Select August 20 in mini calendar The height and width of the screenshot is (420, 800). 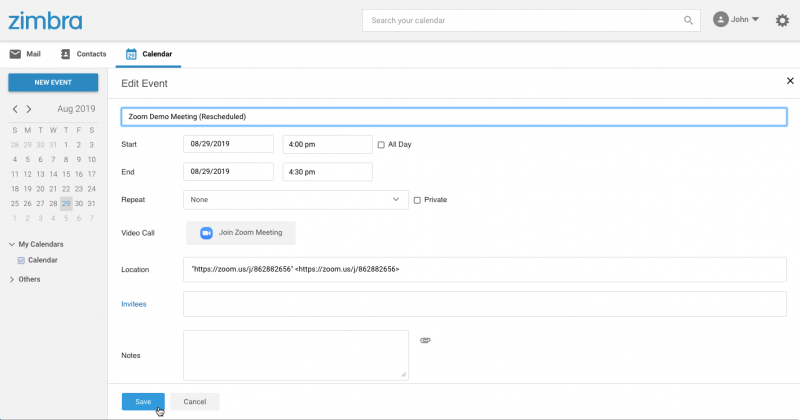pyautogui.click(x=40, y=189)
